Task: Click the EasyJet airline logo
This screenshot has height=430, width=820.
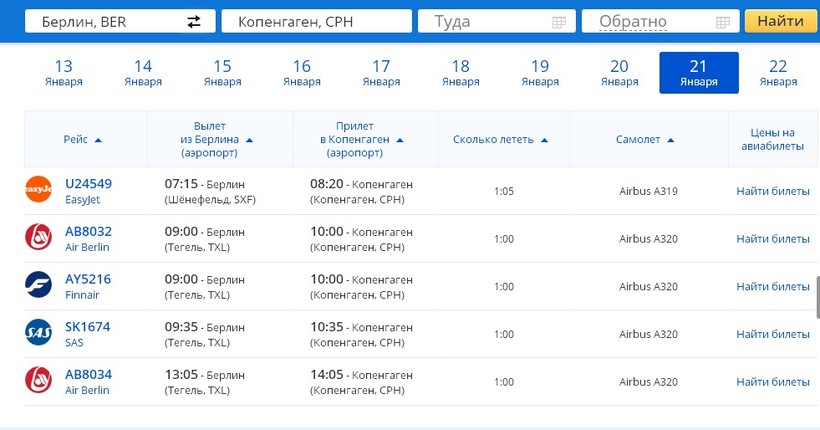Action: (x=38, y=190)
